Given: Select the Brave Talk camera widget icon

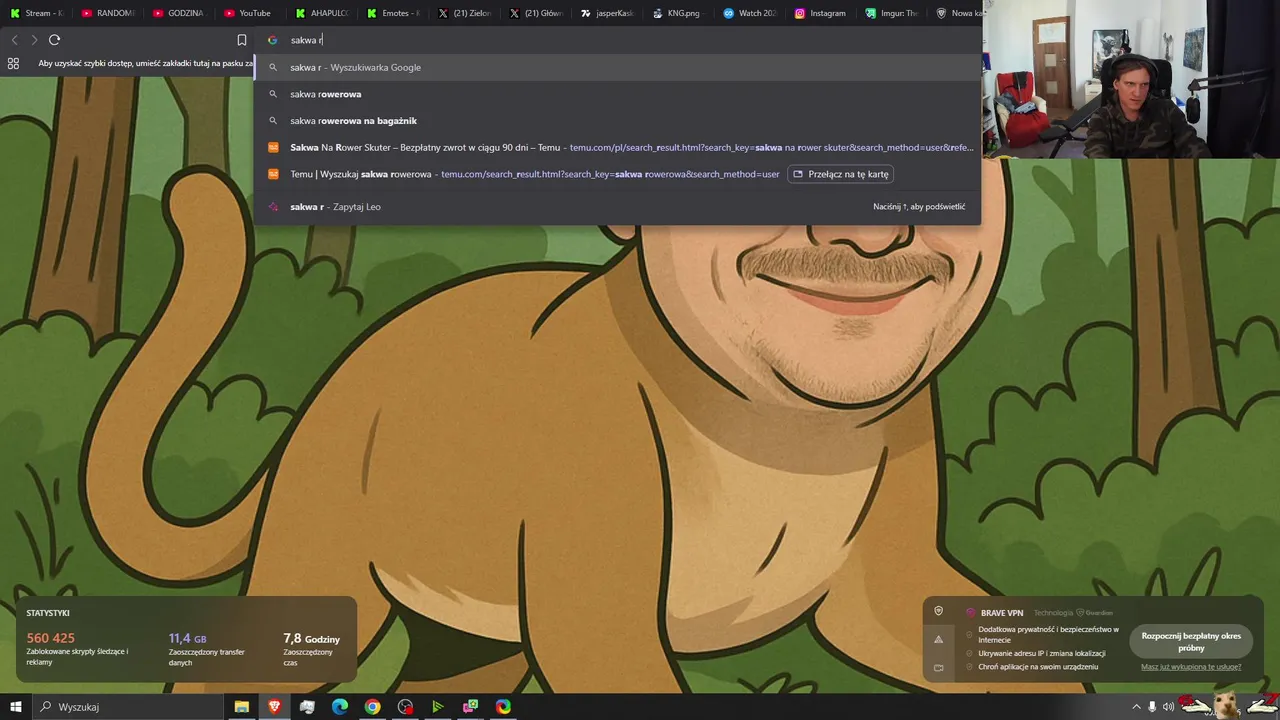Looking at the screenshot, I should 938,667.
